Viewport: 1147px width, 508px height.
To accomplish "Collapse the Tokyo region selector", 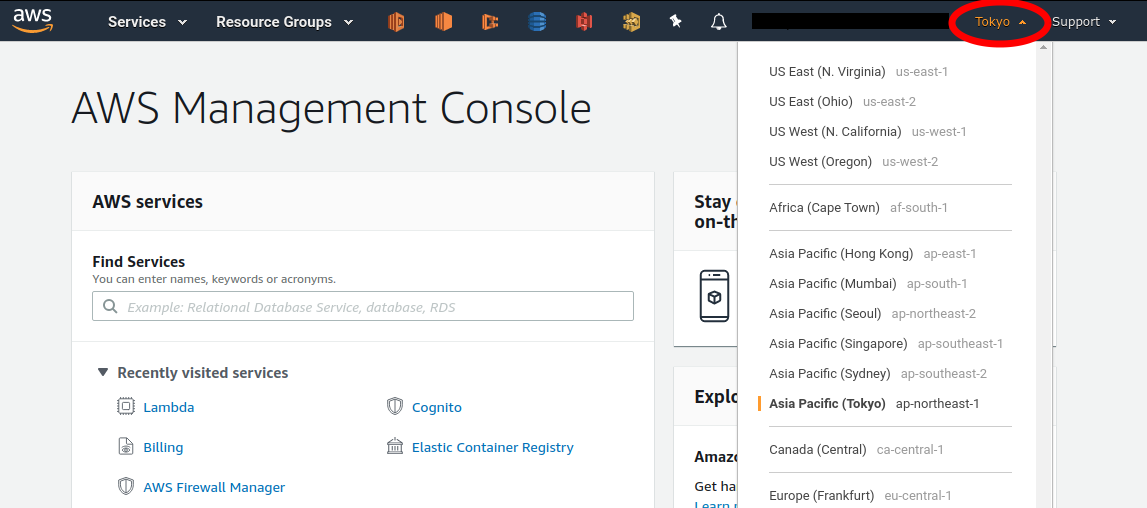I will click(x=1001, y=22).
